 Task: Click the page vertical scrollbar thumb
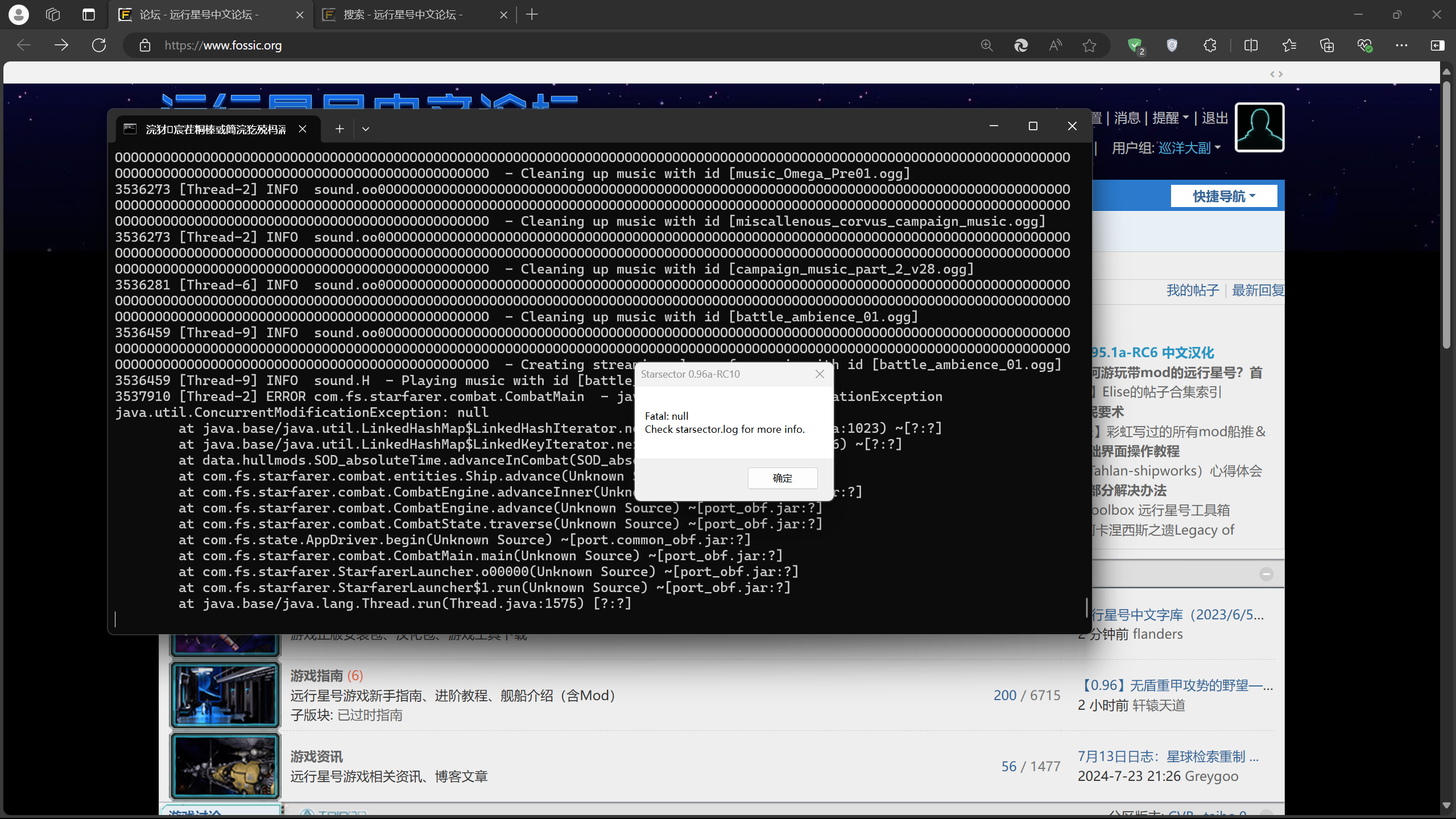[x=1446, y=216]
